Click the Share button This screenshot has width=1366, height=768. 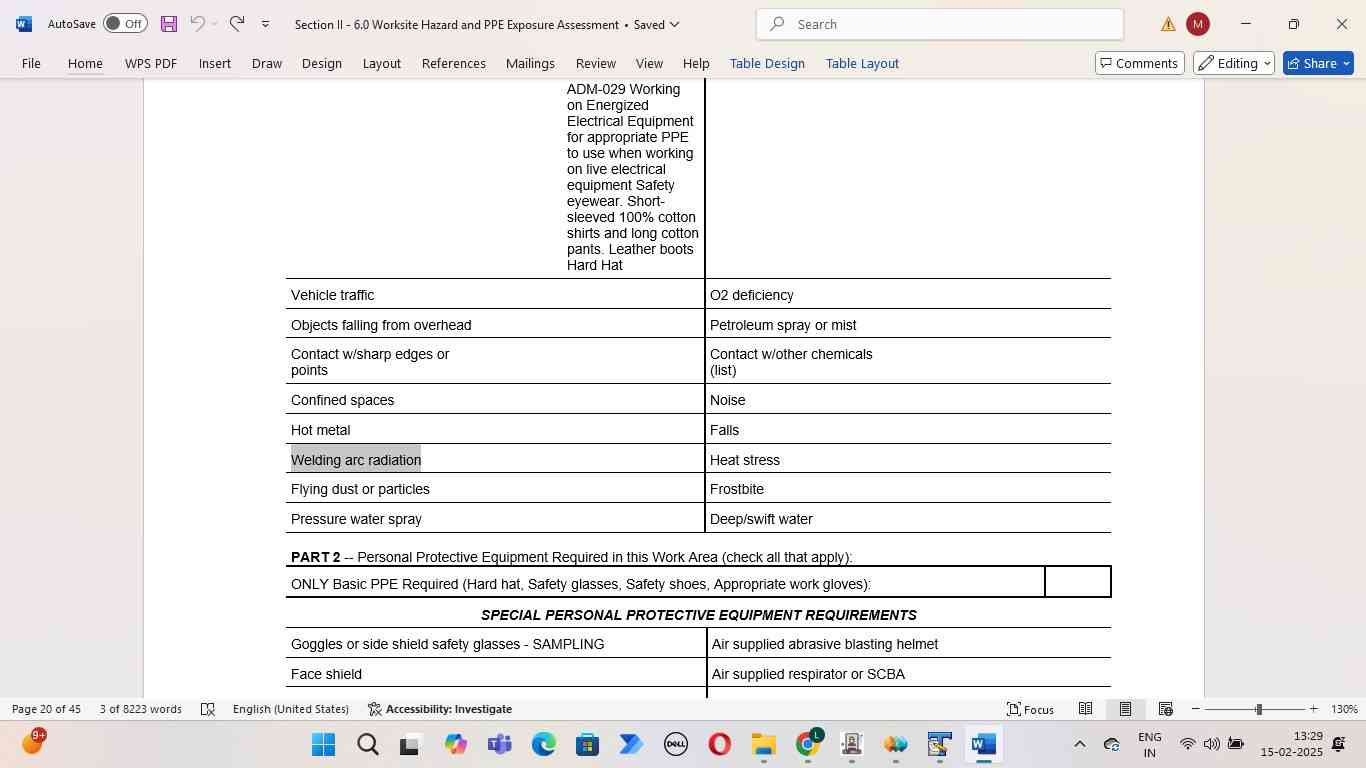tap(1318, 63)
